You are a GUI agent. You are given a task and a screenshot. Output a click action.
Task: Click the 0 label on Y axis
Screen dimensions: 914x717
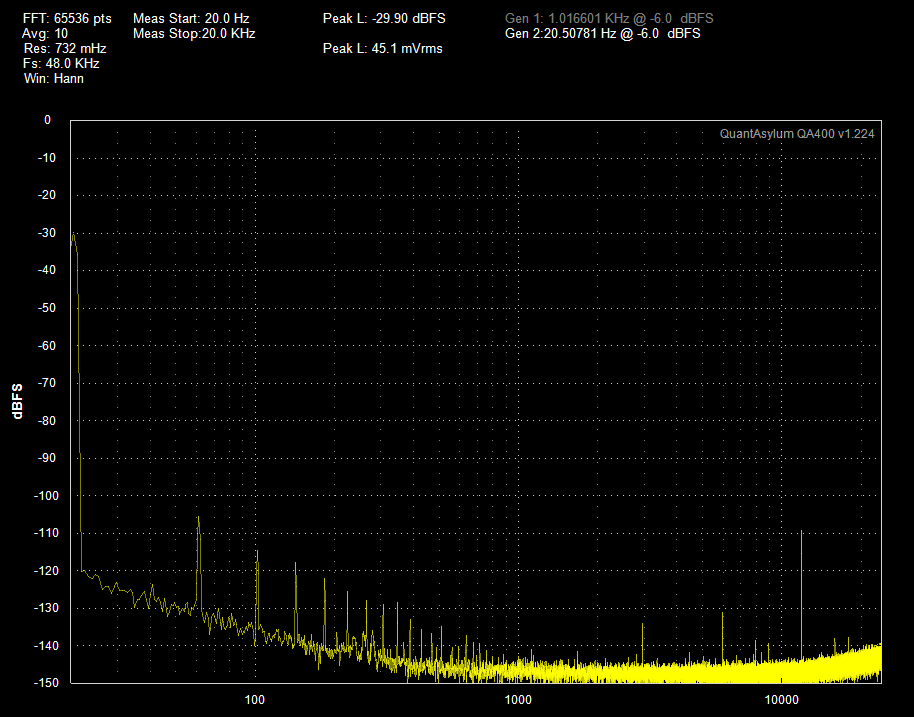(48, 120)
